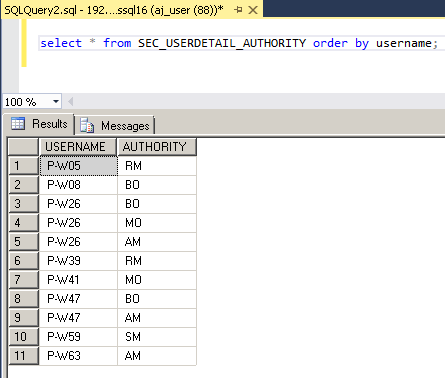The width and height of the screenshot is (445, 378).
Task: Click the P-W59 username cell
Action: tap(78, 337)
